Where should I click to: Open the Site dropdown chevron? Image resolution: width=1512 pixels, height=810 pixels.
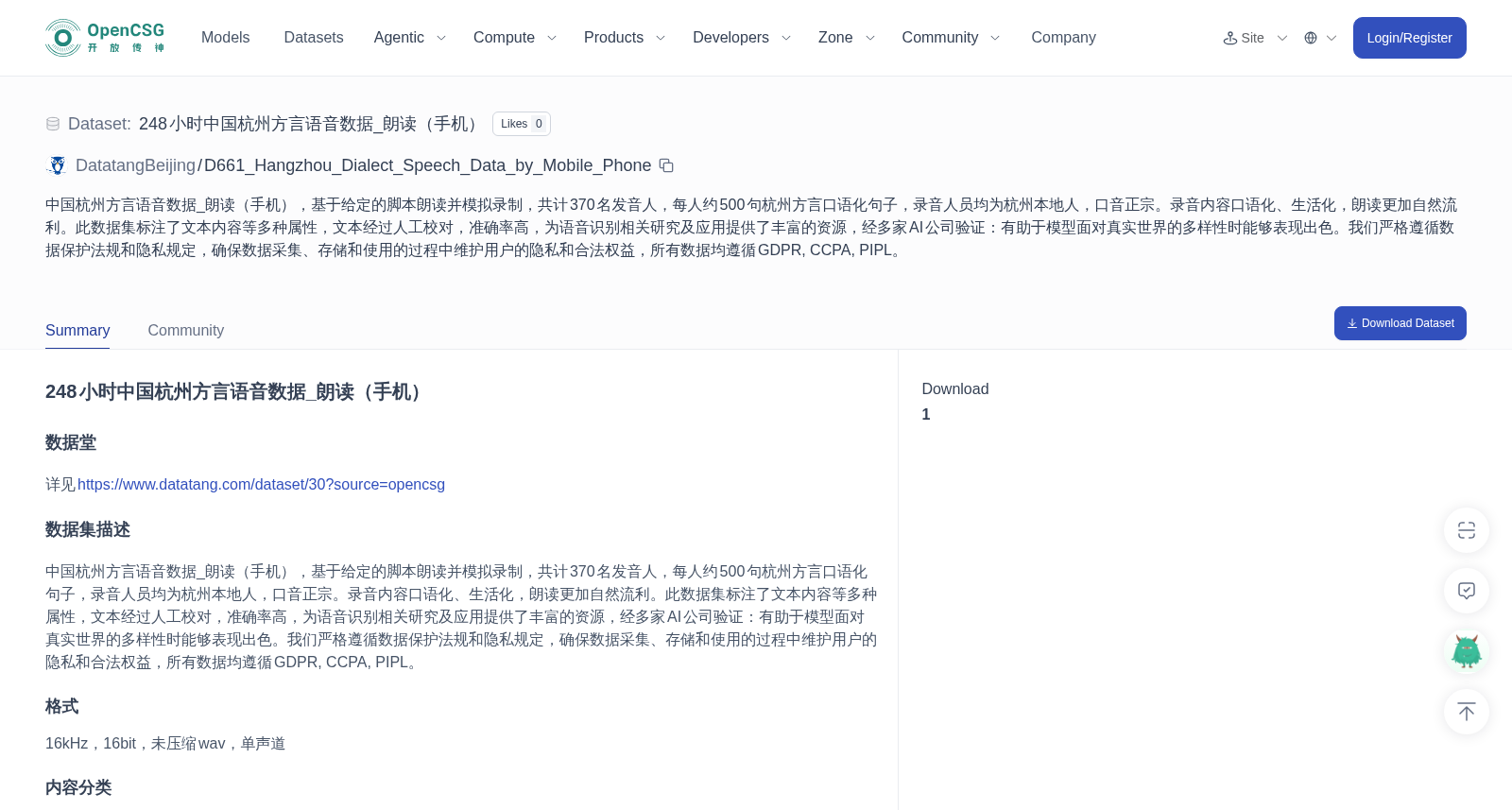1282,38
